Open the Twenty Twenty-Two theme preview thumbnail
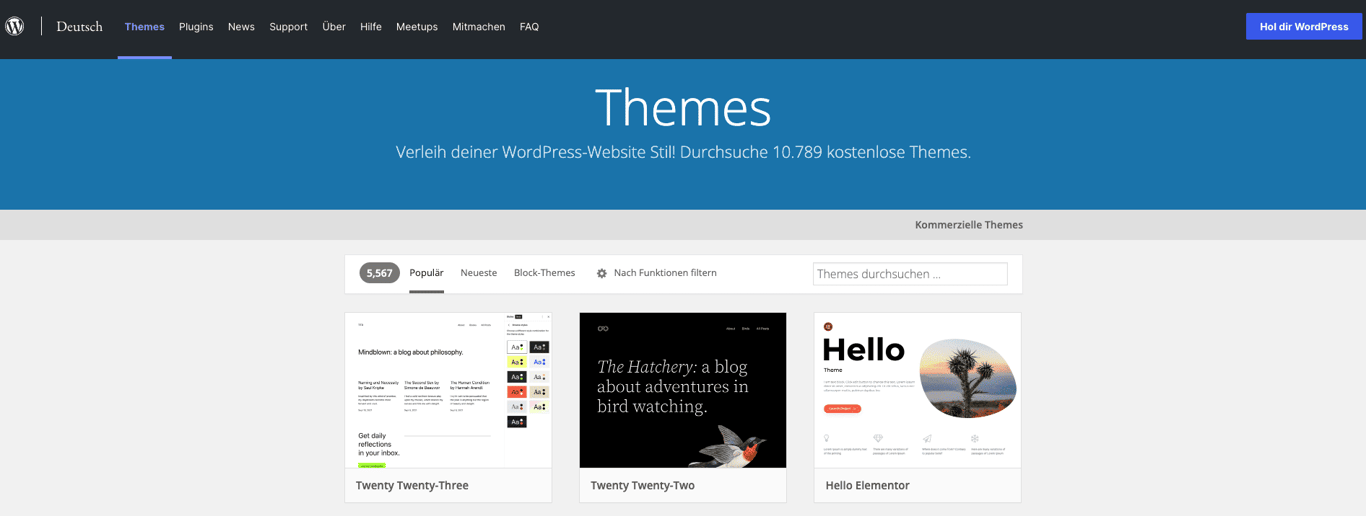This screenshot has width=1366, height=516. tap(683, 390)
